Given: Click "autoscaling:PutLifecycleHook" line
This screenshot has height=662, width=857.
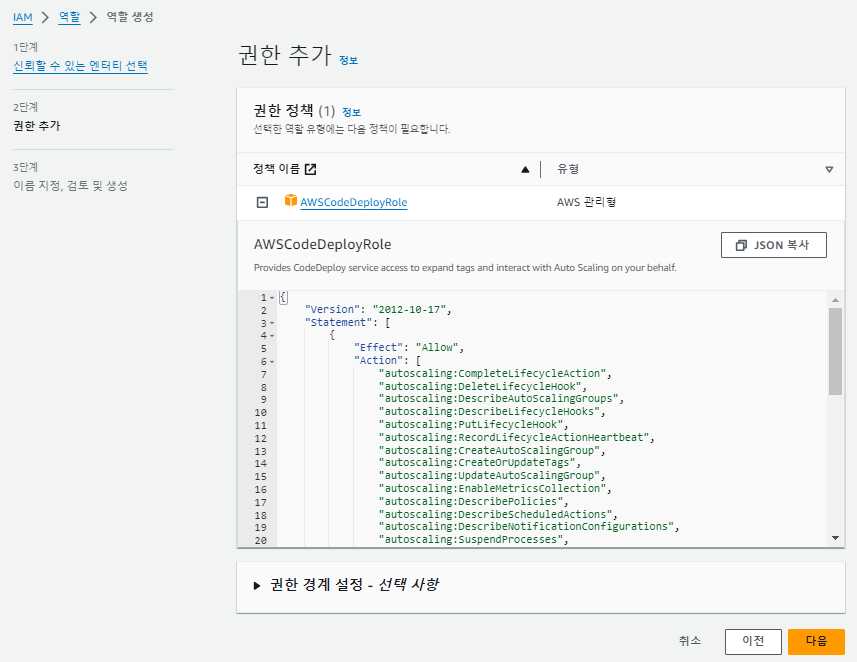Looking at the screenshot, I should pyautogui.click(x=474, y=425).
